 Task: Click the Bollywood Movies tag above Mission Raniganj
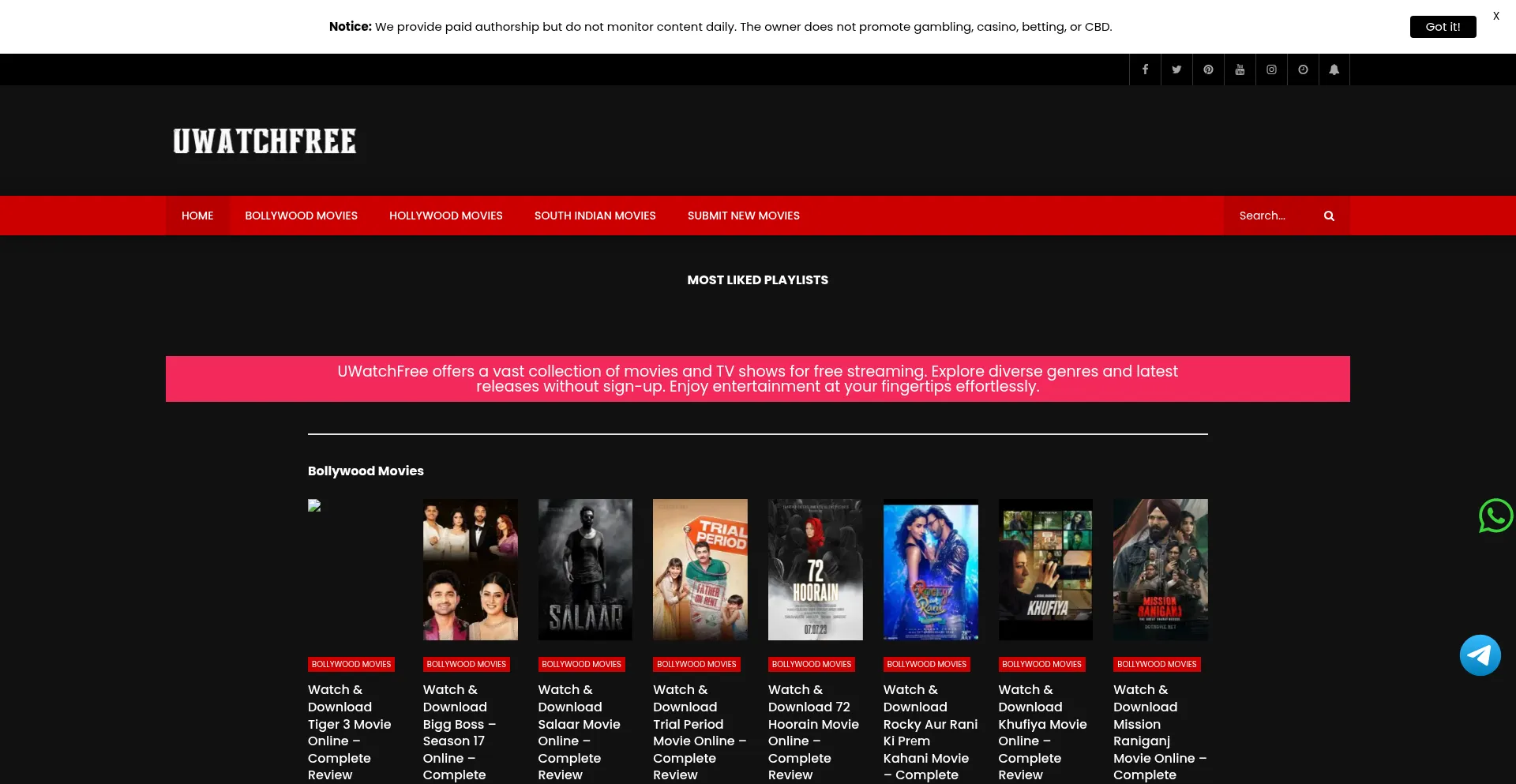pos(1157,665)
